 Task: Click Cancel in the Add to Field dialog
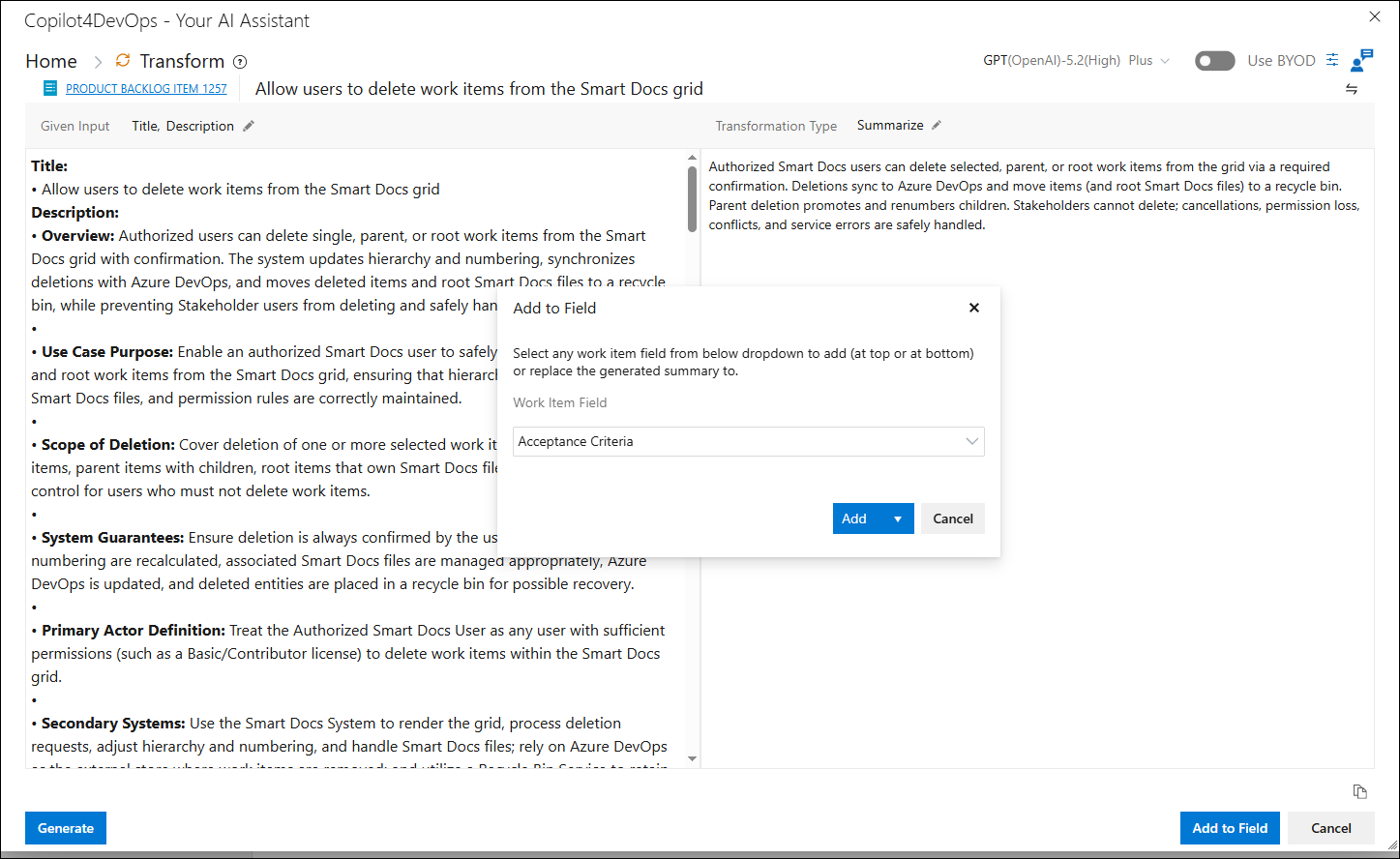click(x=953, y=518)
